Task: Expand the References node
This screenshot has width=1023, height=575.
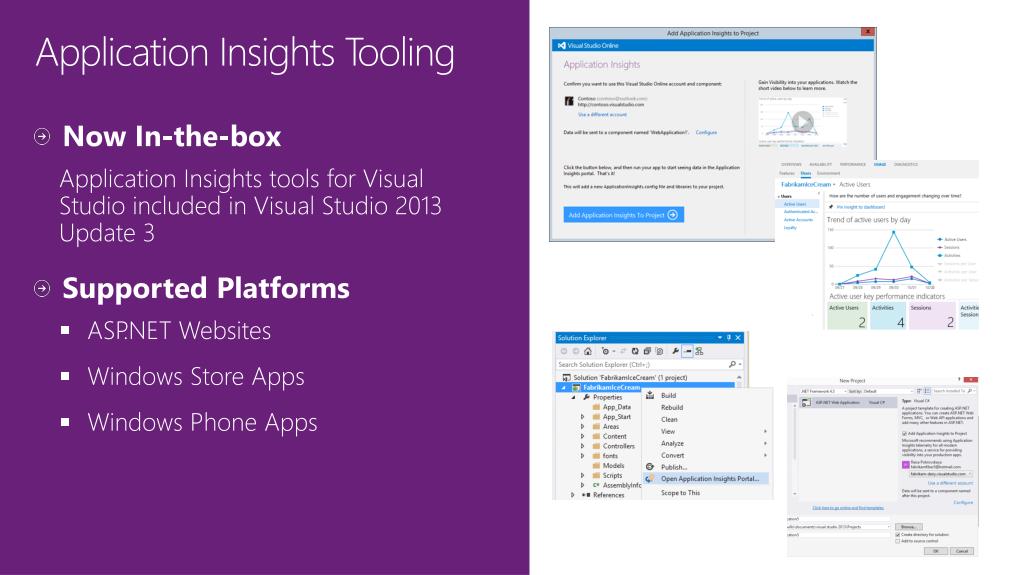Action: pos(572,495)
